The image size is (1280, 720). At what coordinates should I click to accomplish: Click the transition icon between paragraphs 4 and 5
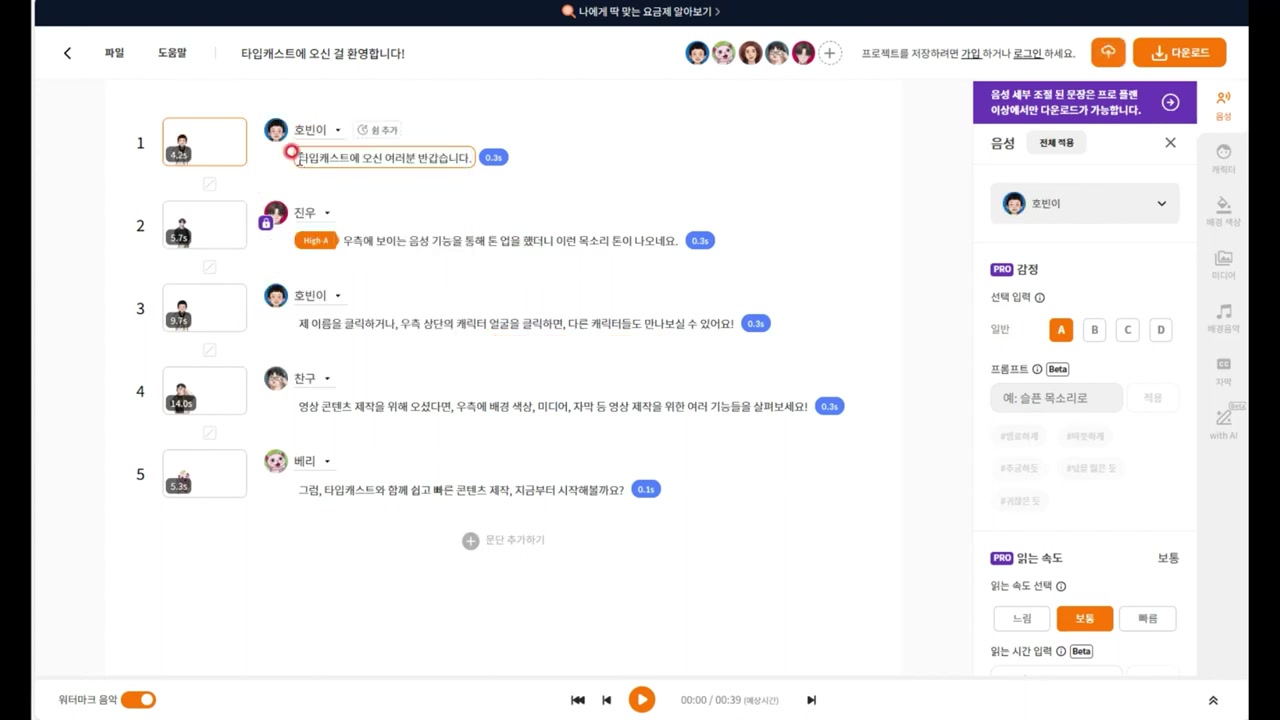click(209, 433)
